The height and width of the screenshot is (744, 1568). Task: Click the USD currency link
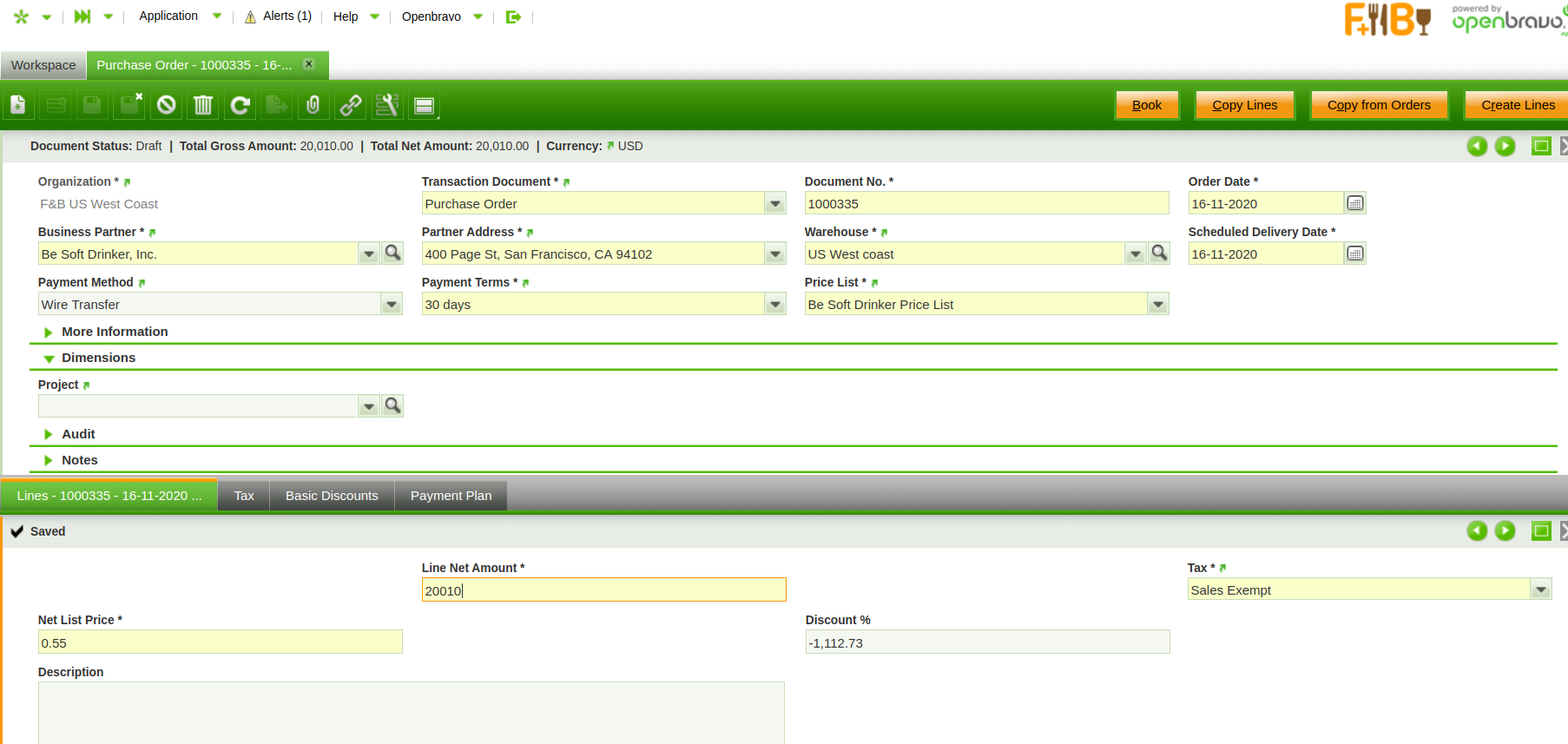pos(630,146)
